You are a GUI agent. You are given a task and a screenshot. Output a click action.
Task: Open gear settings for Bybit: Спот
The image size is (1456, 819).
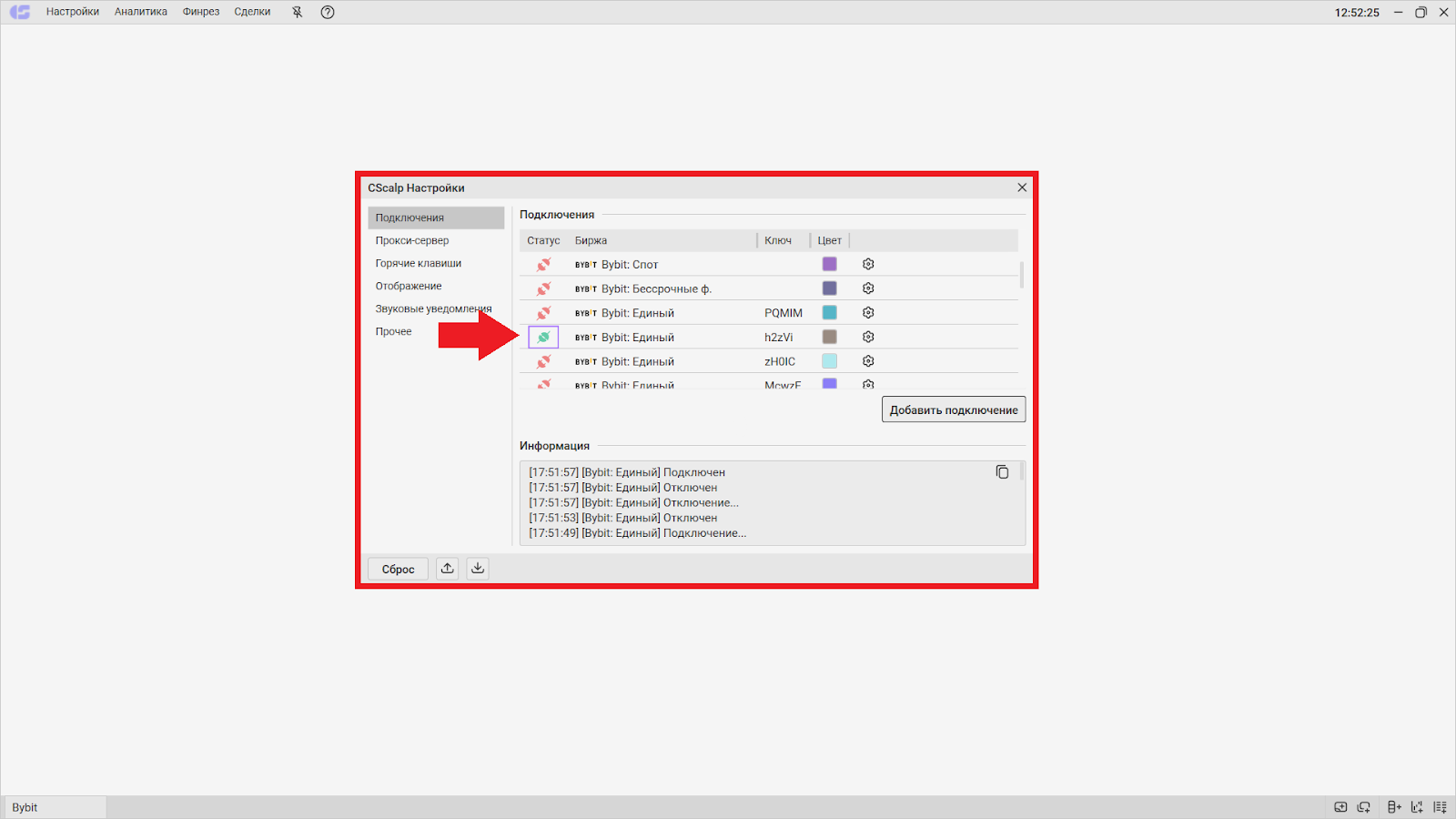tap(868, 264)
